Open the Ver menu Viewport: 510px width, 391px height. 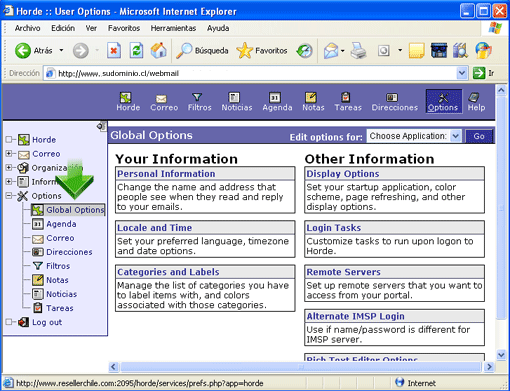(x=91, y=28)
